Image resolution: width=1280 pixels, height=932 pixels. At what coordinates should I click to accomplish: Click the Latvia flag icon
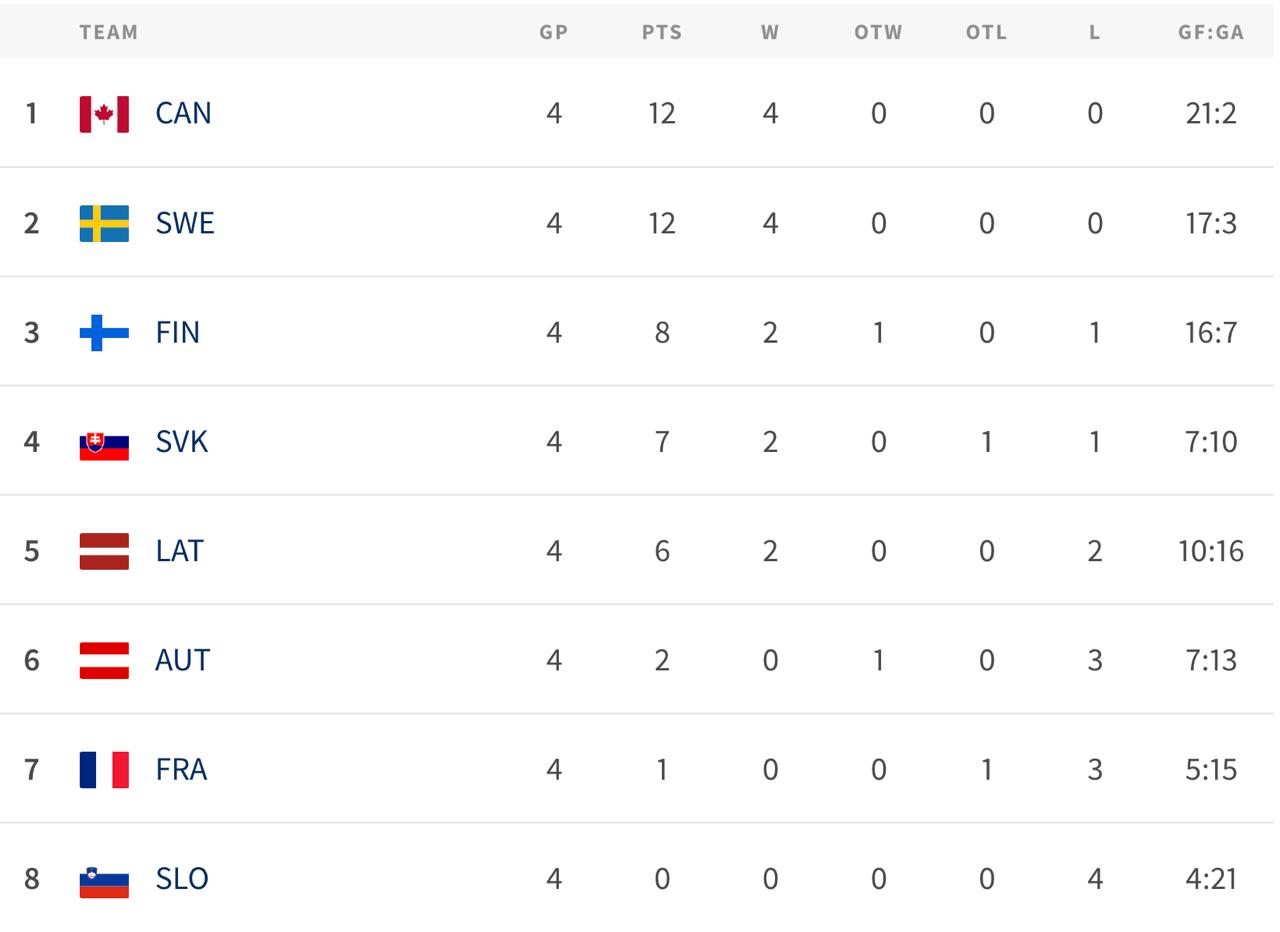point(104,551)
